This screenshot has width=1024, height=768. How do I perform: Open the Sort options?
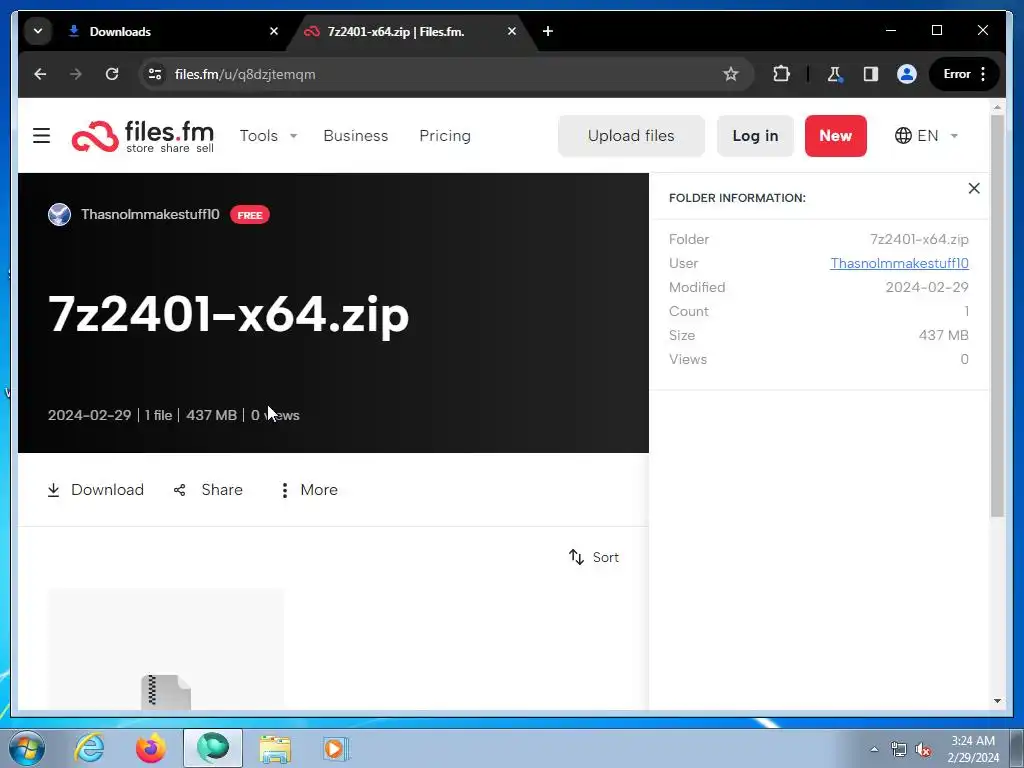tap(594, 557)
